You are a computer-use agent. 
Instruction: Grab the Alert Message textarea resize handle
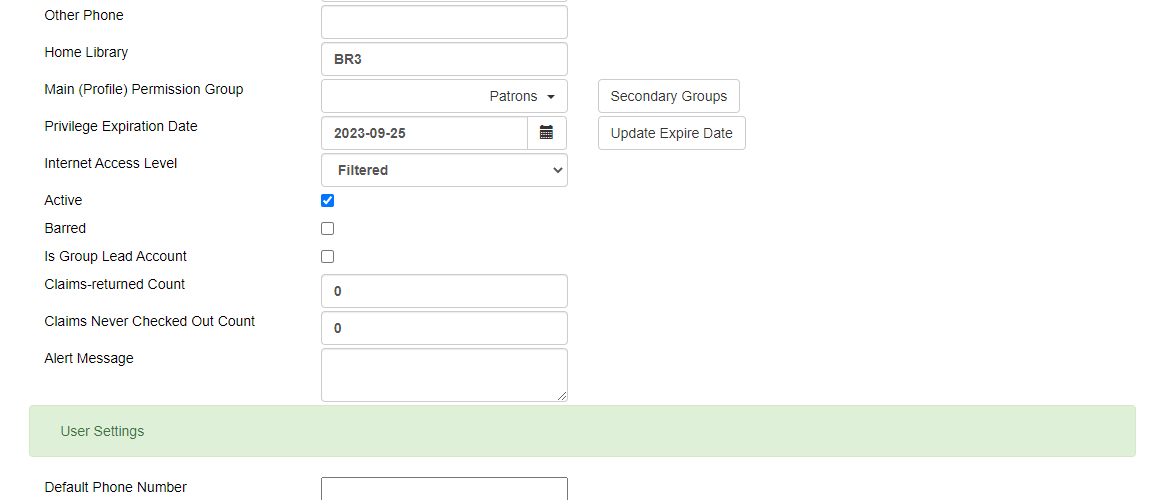pyautogui.click(x=562, y=396)
